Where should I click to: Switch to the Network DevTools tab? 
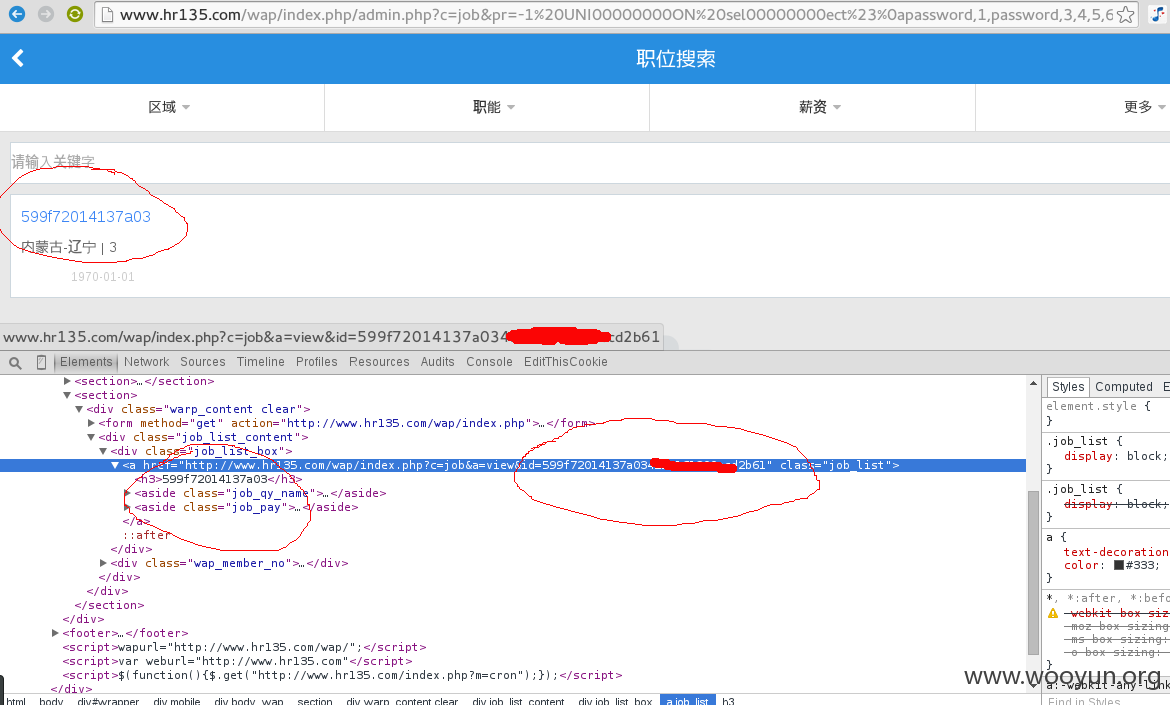pyautogui.click(x=146, y=362)
